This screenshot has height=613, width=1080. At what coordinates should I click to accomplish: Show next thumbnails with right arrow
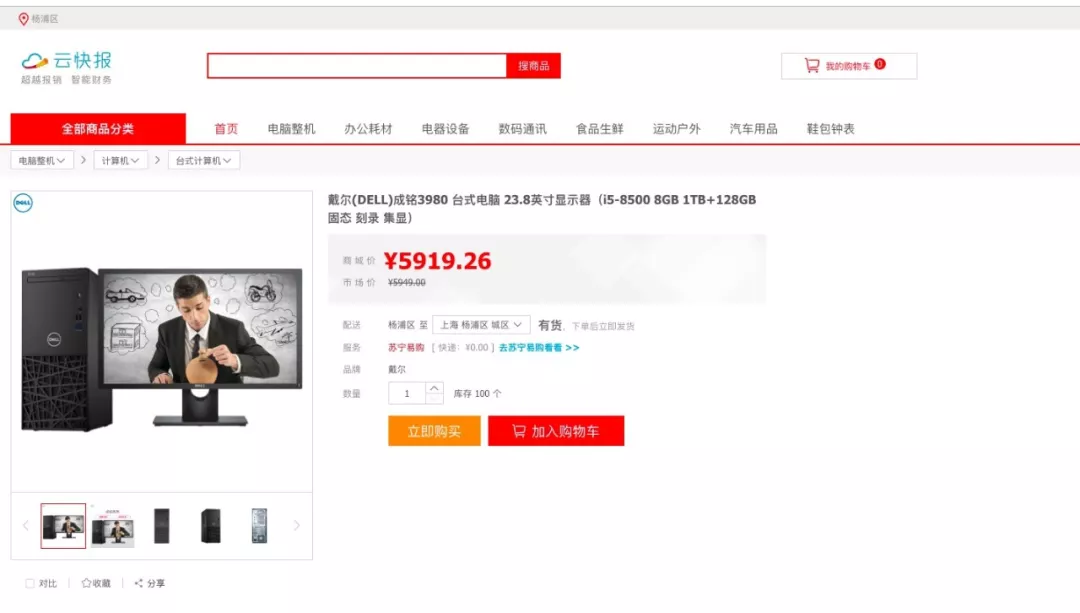pyautogui.click(x=297, y=526)
